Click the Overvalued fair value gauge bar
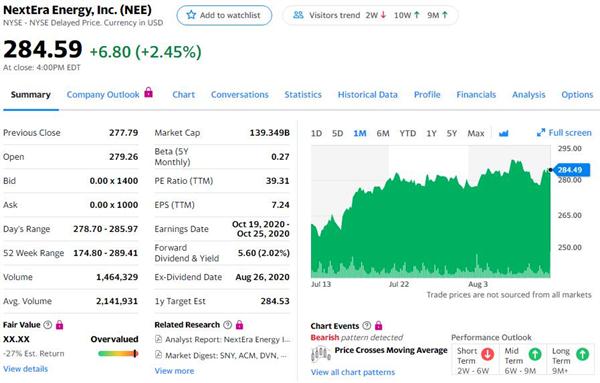This screenshot has height=383, width=600. click(x=118, y=354)
